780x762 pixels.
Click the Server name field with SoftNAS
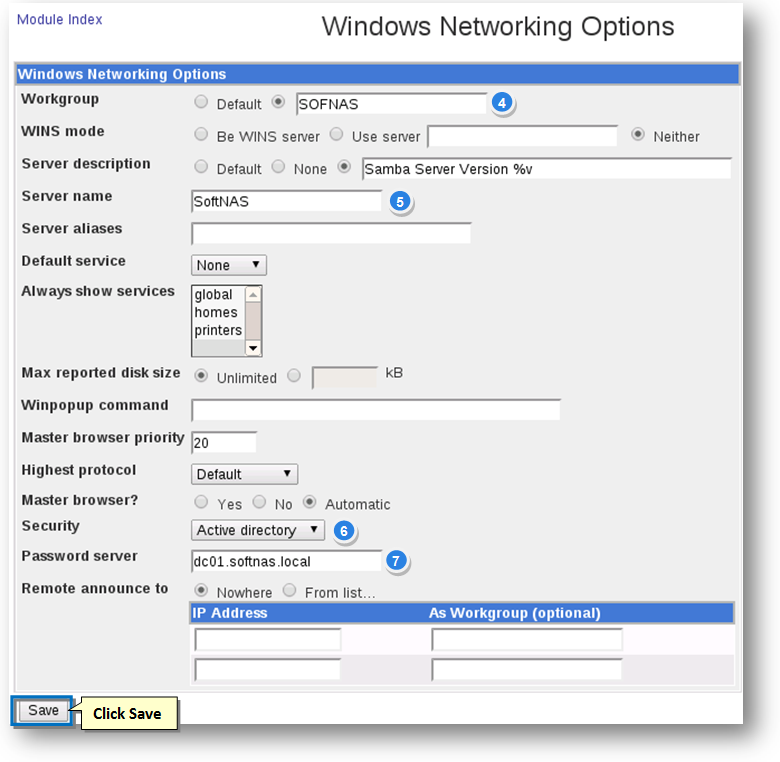(x=287, y=201)
